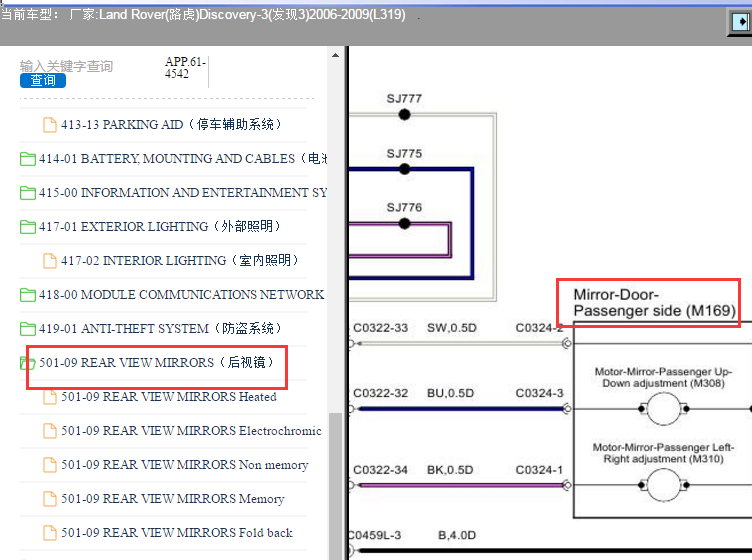Click Mirror-Door-Passenger side (M169) component label
Viewport: 752px width, 560px height.
coord(654,303)
